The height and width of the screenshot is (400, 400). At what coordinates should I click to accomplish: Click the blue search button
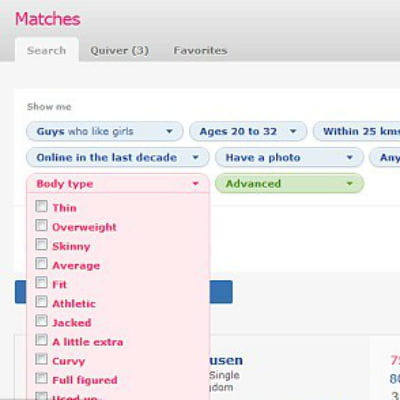[221, 292]
